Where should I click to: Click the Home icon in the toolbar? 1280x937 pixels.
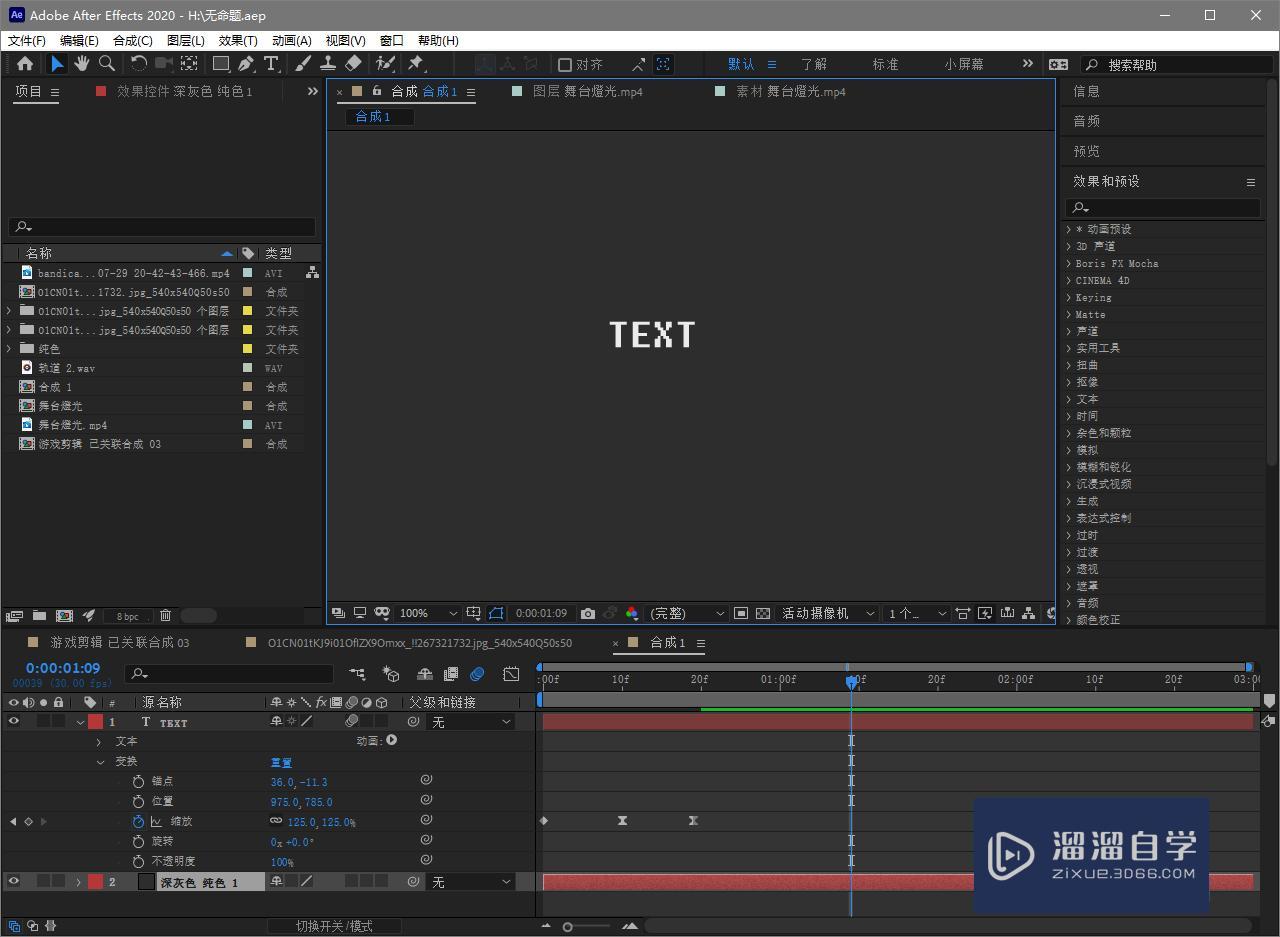click(x=25, y=64)
